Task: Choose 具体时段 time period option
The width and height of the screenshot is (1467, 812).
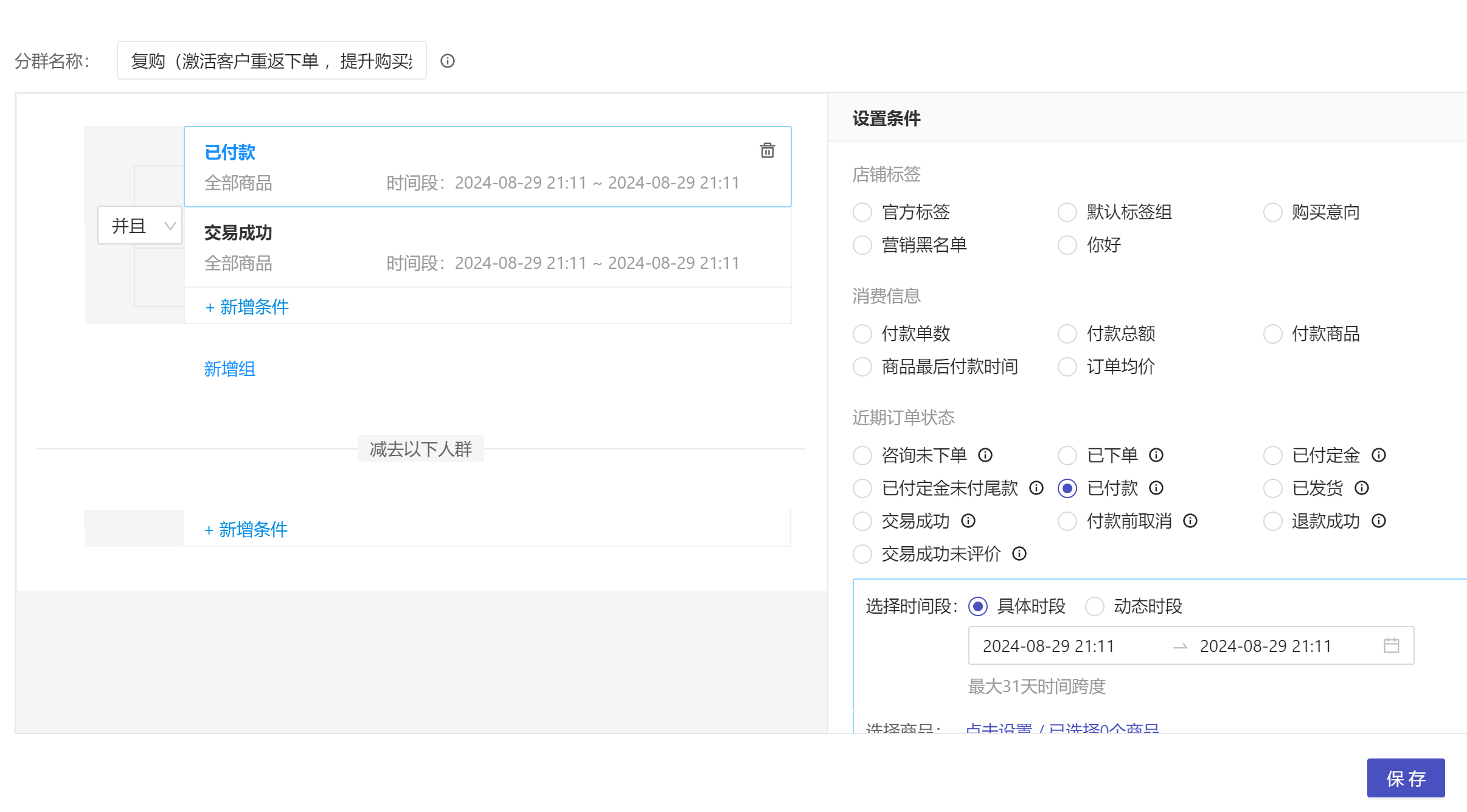Action: 977,606
